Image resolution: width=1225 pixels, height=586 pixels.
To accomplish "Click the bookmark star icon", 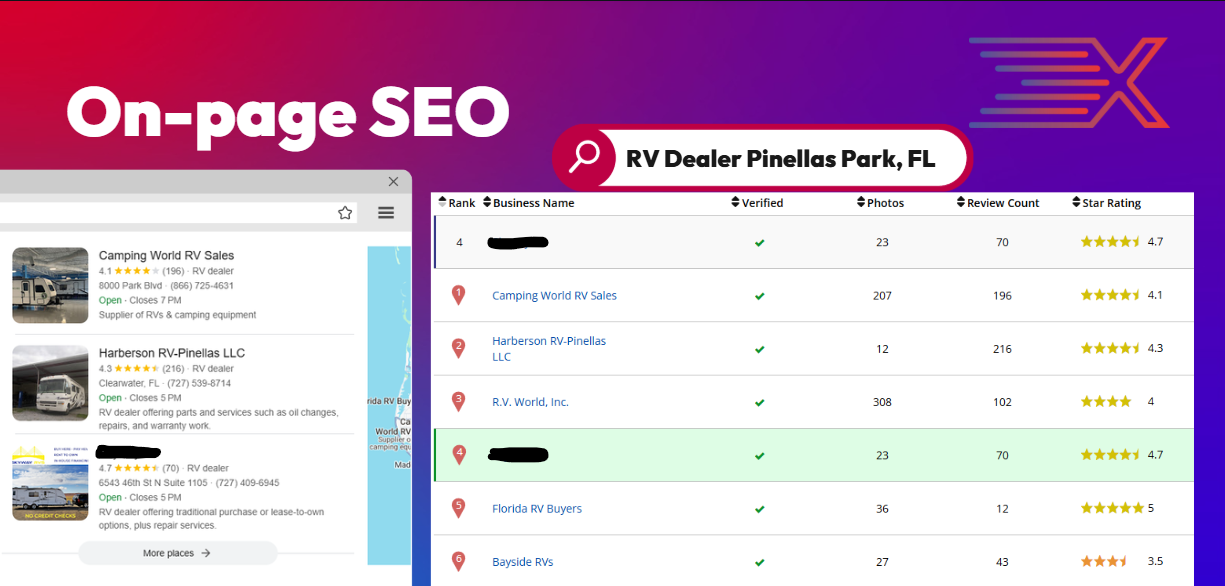I will coord(345,213).
